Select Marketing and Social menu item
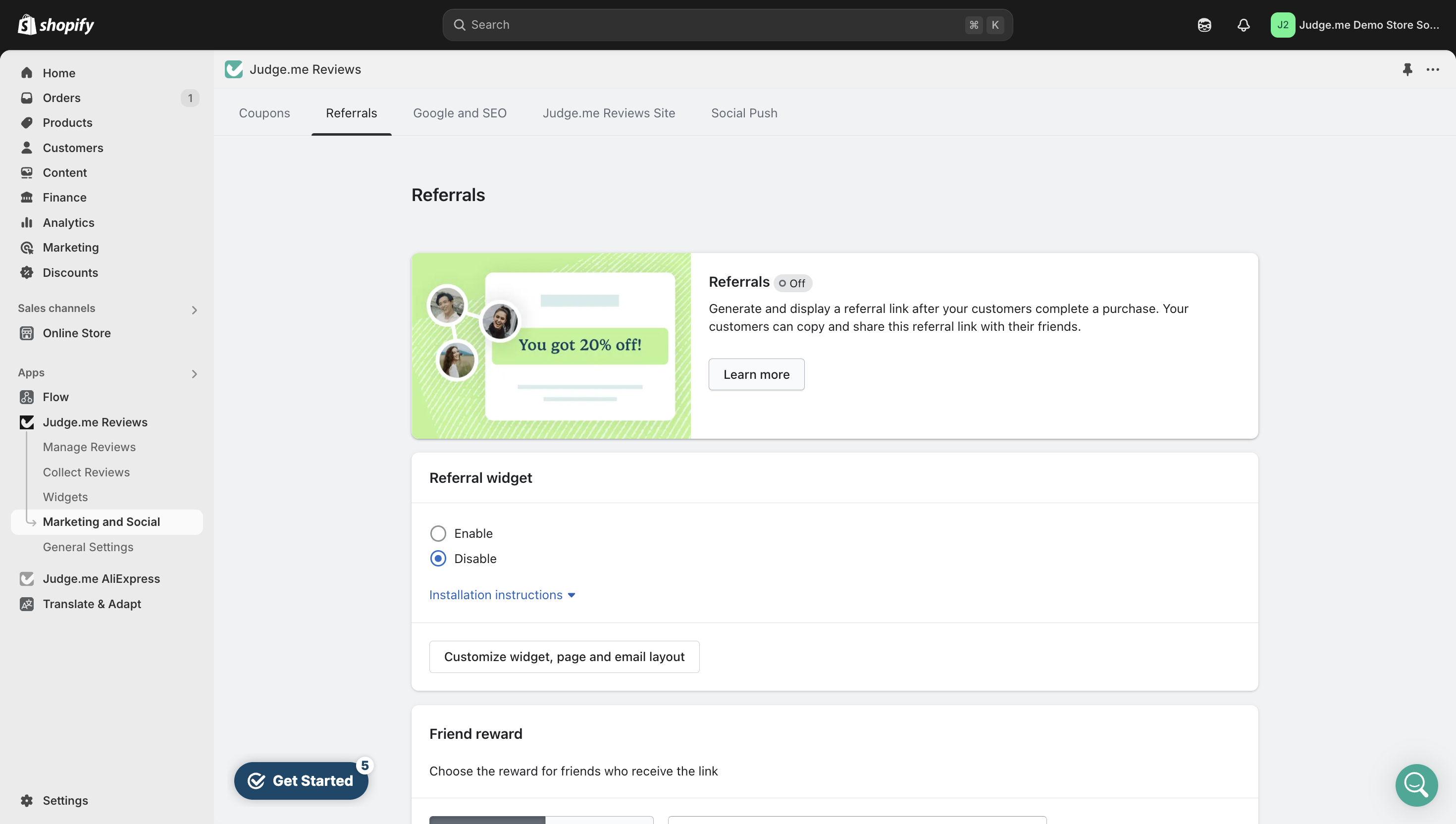Viewport: 1456px width, 824px height. 107,522
